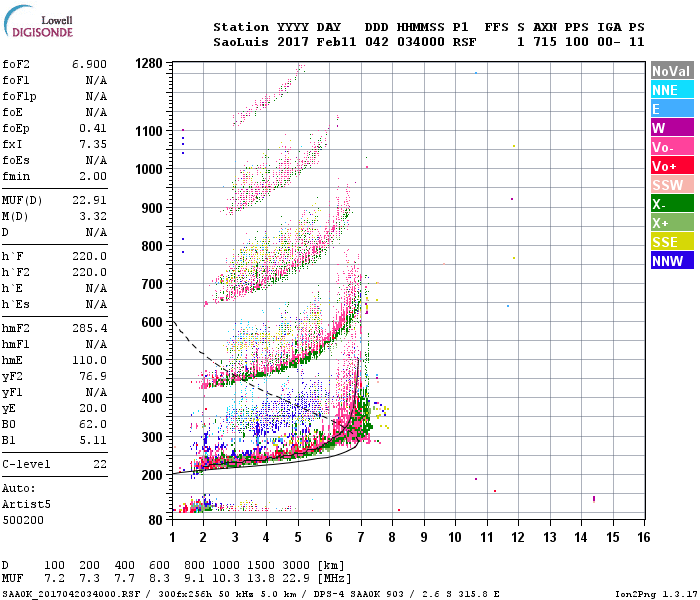Select the SSW legend swatch
Screen dimensions: 700x600
click(x=672, y=185)
